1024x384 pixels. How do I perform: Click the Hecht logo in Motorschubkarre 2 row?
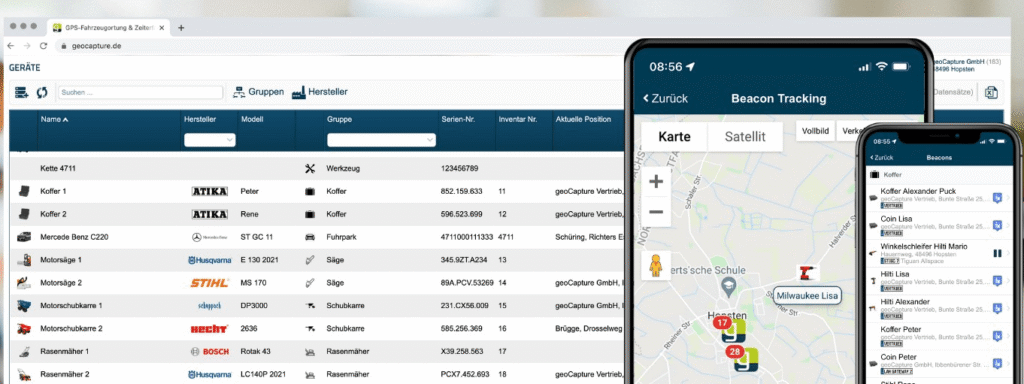(210, 328)
